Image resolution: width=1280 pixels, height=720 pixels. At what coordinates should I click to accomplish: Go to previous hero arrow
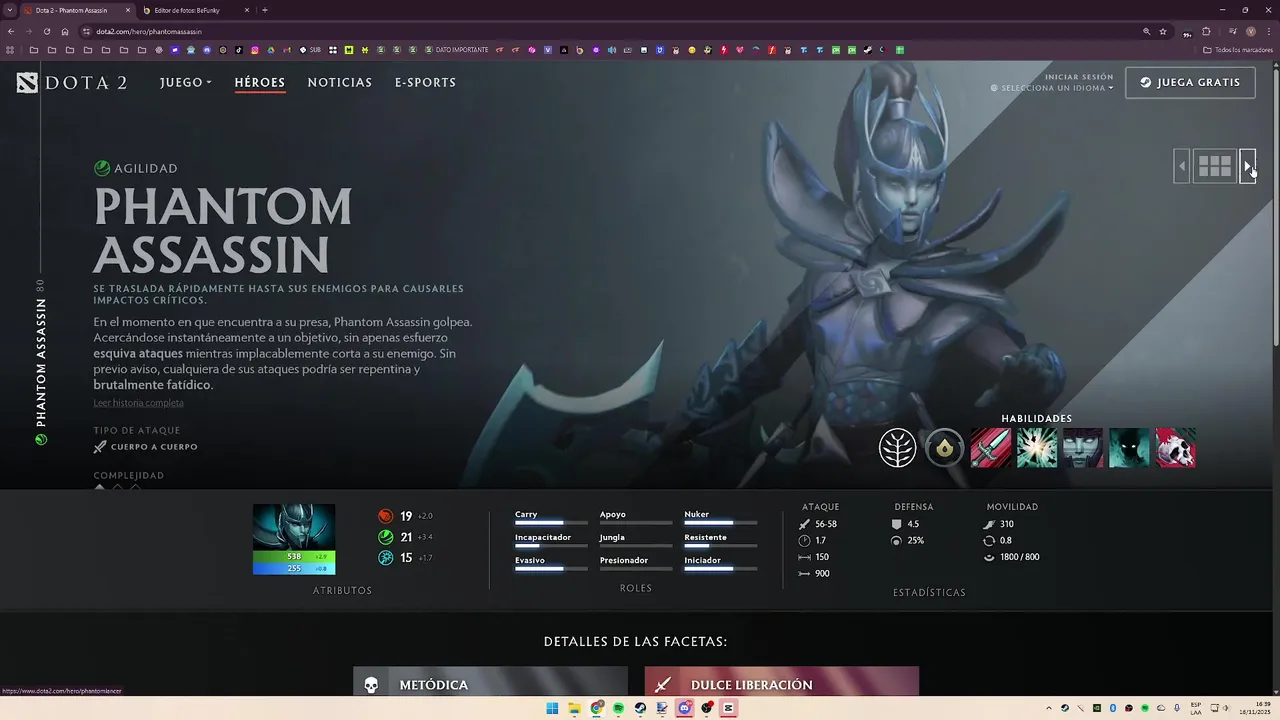click(x=1182, y=166)
